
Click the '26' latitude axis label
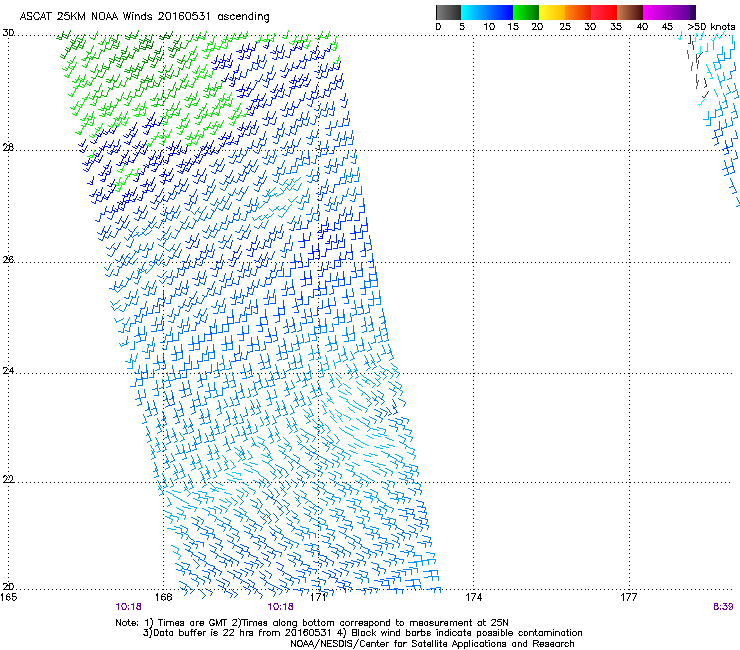(8, 259)
